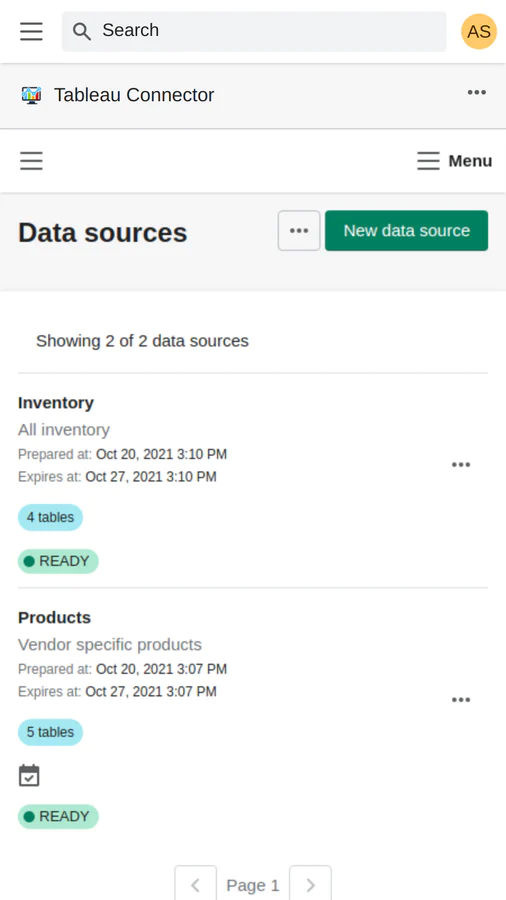Open the Menu on the right
506x900 pixels.
454,161
